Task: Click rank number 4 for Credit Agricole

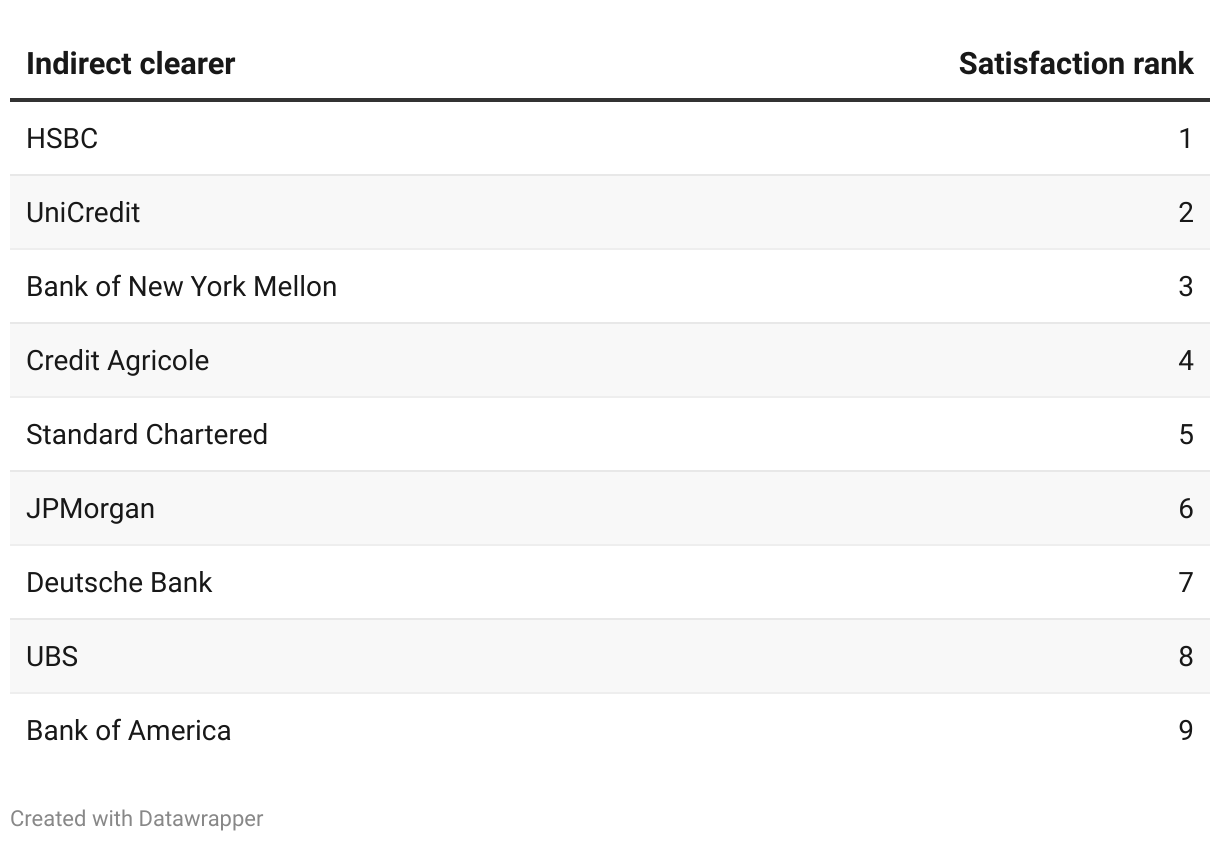Action: pyautogui.click(x=1185, y=360)
